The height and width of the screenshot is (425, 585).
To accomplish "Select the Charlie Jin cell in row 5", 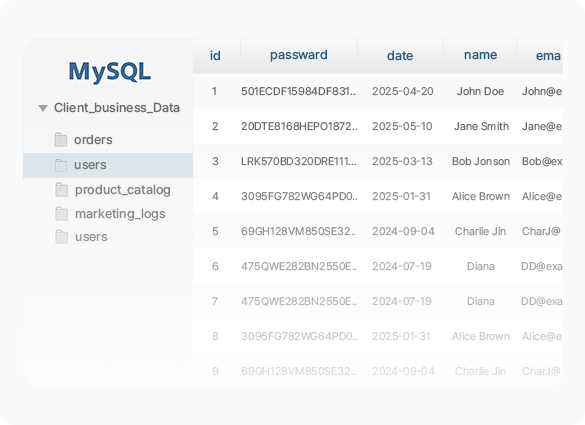I will click(x=481, y=231).
